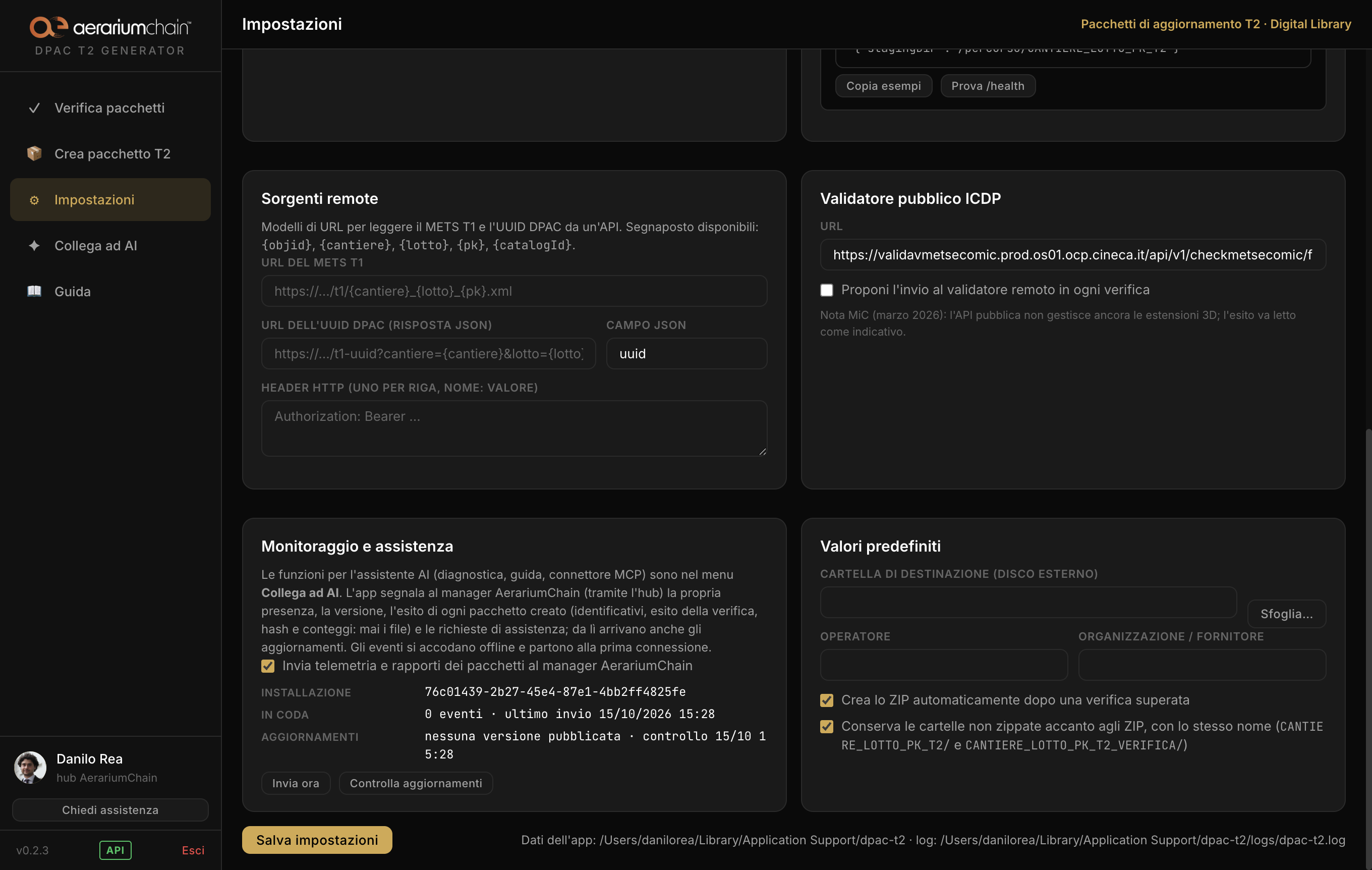This screenshot has width=1372, height=870.
Task: Focus the URL del METS T1 field
Action: (514, 291)
